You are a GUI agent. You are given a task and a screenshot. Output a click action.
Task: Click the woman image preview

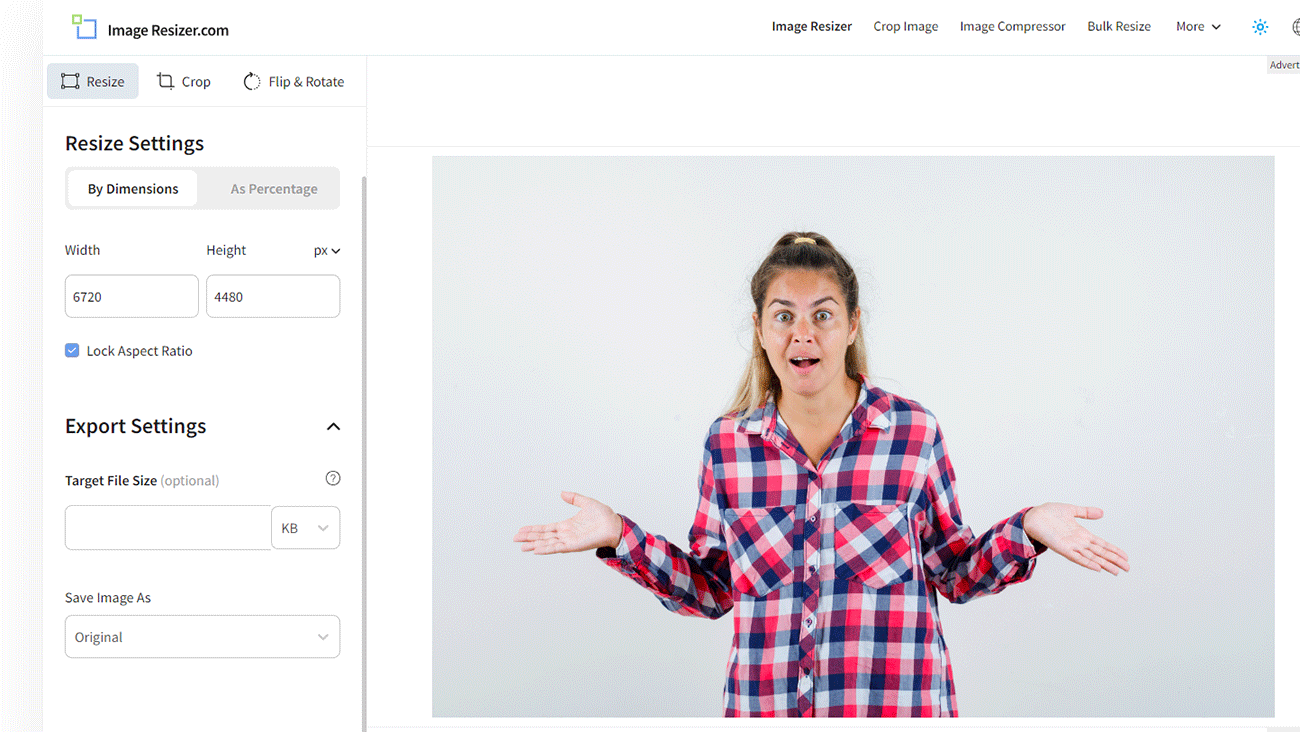click(x=853, y=436)
